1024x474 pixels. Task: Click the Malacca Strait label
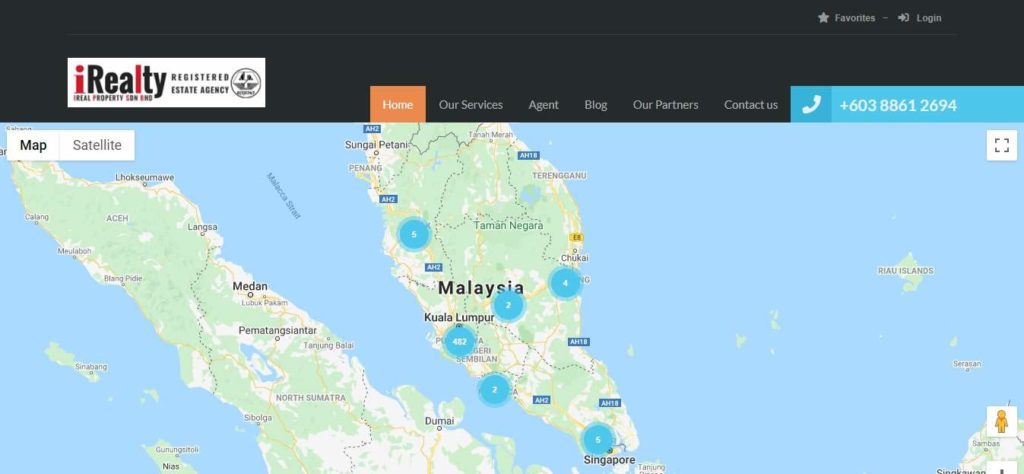(283, 195)
